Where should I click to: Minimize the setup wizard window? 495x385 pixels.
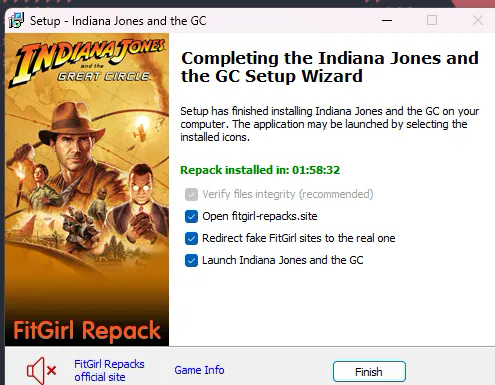coord(387,20)
